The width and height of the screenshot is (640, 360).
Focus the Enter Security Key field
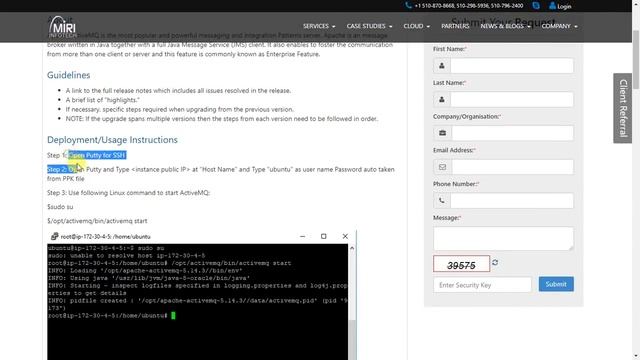pyautogui.click(x=482, y=285)
